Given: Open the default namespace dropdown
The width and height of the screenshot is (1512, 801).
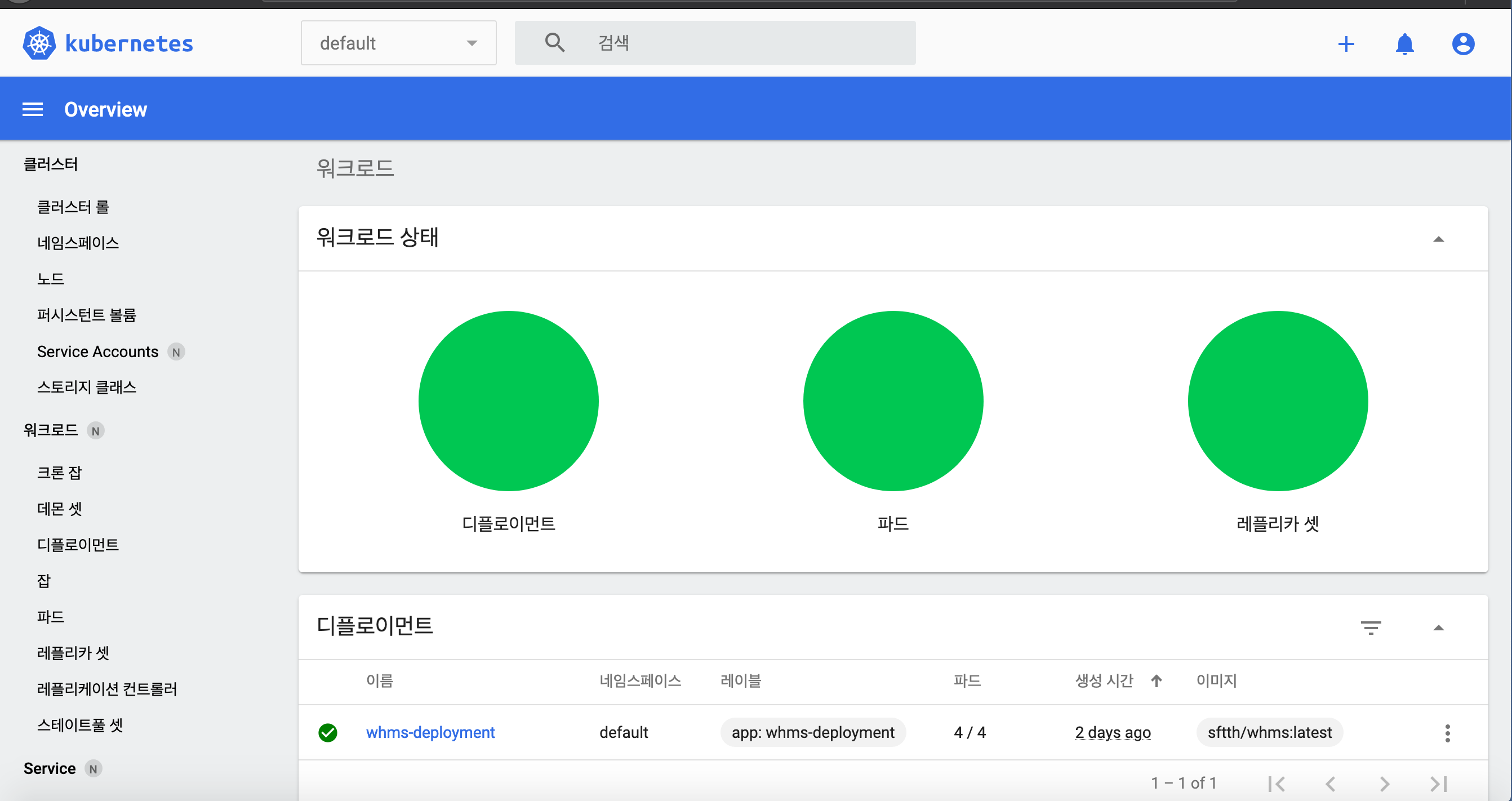Looking at the screenshot, I should pyautogui.click(x=398, y=43).
